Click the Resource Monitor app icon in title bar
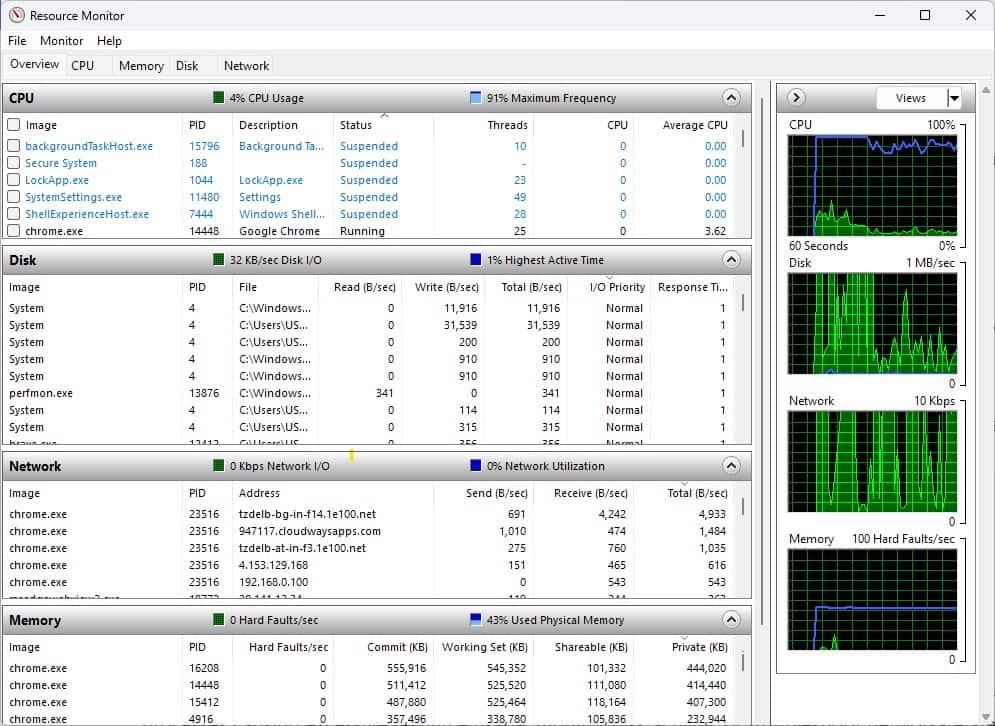Viewport: 995px width, 726px height. click(x=17, y=15)
